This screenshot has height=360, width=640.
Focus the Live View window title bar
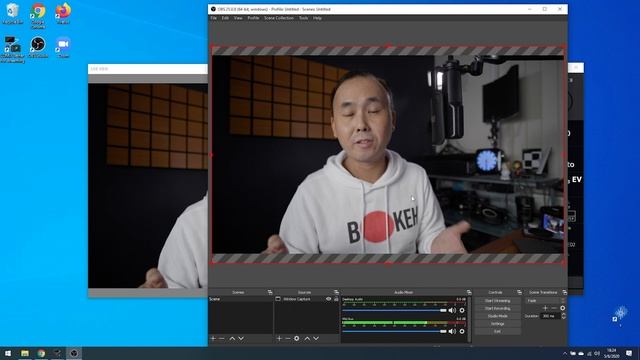coord(148,69)
